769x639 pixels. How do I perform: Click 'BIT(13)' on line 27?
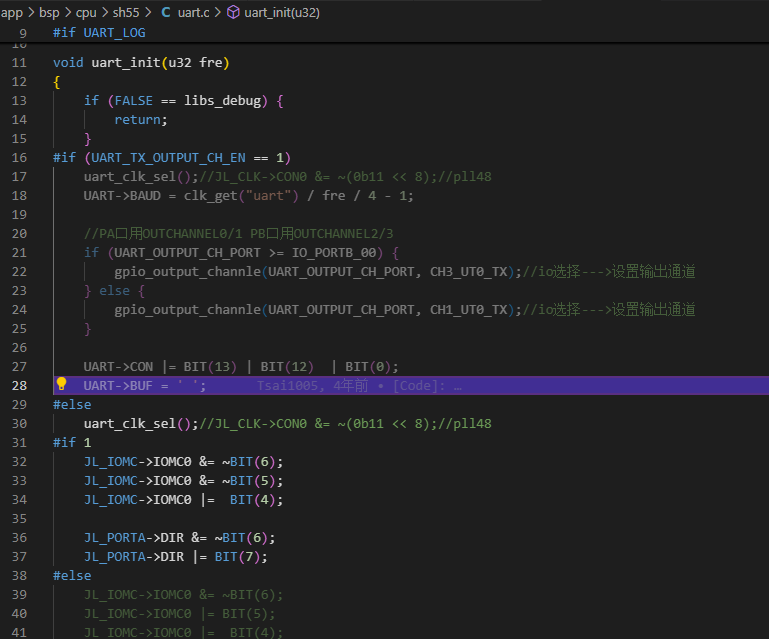pyautogui.click(x=210, y=366)
